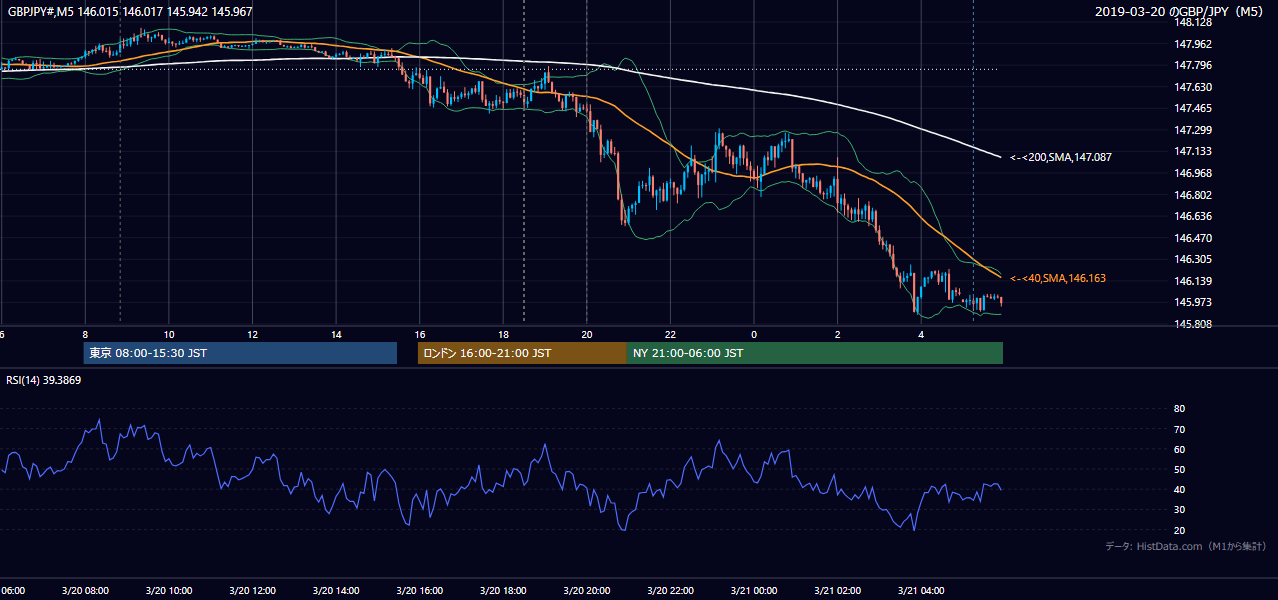
Task: Click price level 147.133 on the axis
Action: tap(1193, 152)
